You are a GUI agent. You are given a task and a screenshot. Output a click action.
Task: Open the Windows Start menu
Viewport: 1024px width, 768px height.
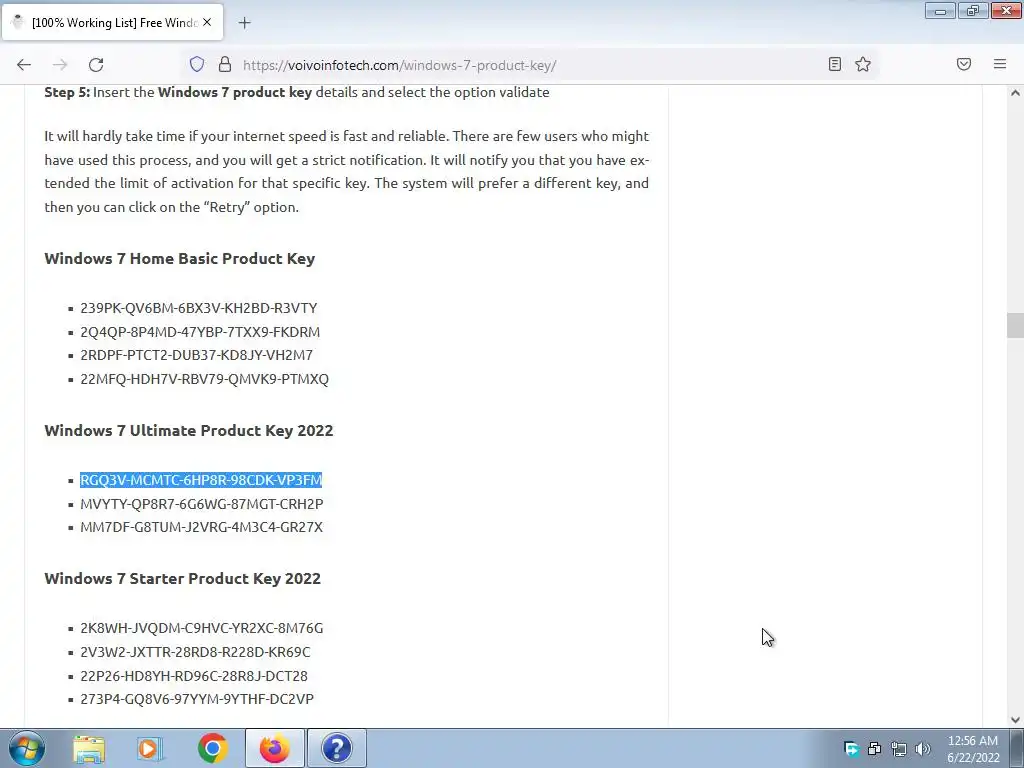26,748
